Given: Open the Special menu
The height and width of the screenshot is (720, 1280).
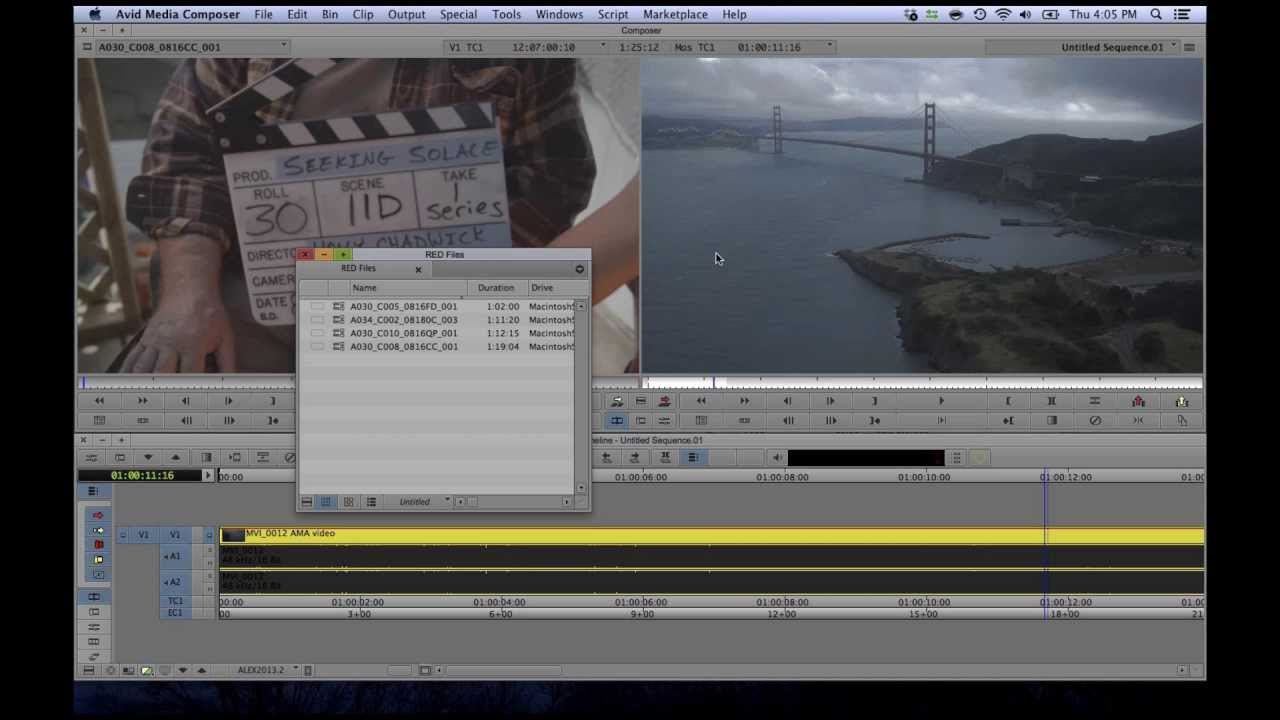Looking at the screenshot, I should [458, 14].
